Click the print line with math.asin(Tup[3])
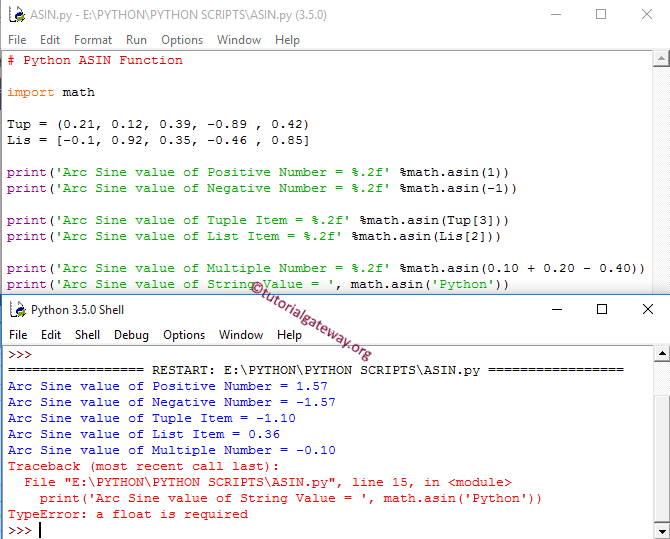670x539 pixels. pyautogui.click(x=258, y=221)
